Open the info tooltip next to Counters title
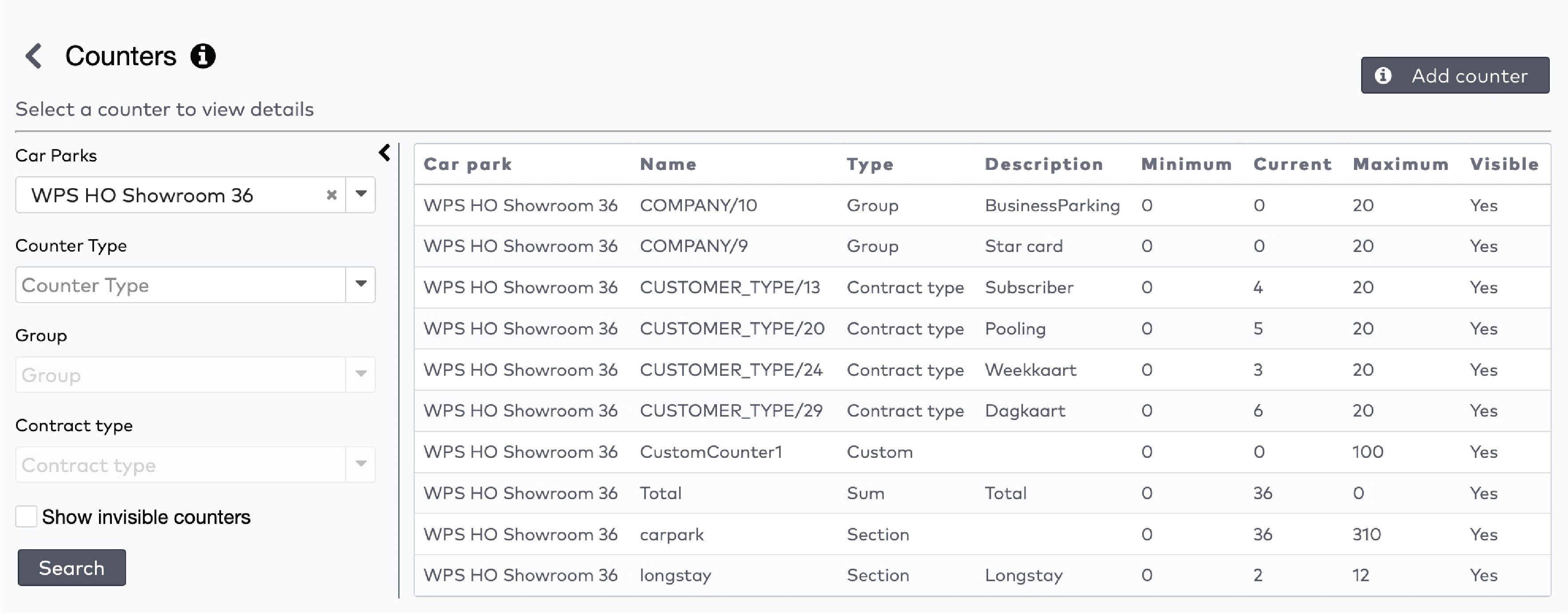 pos(202,56)
